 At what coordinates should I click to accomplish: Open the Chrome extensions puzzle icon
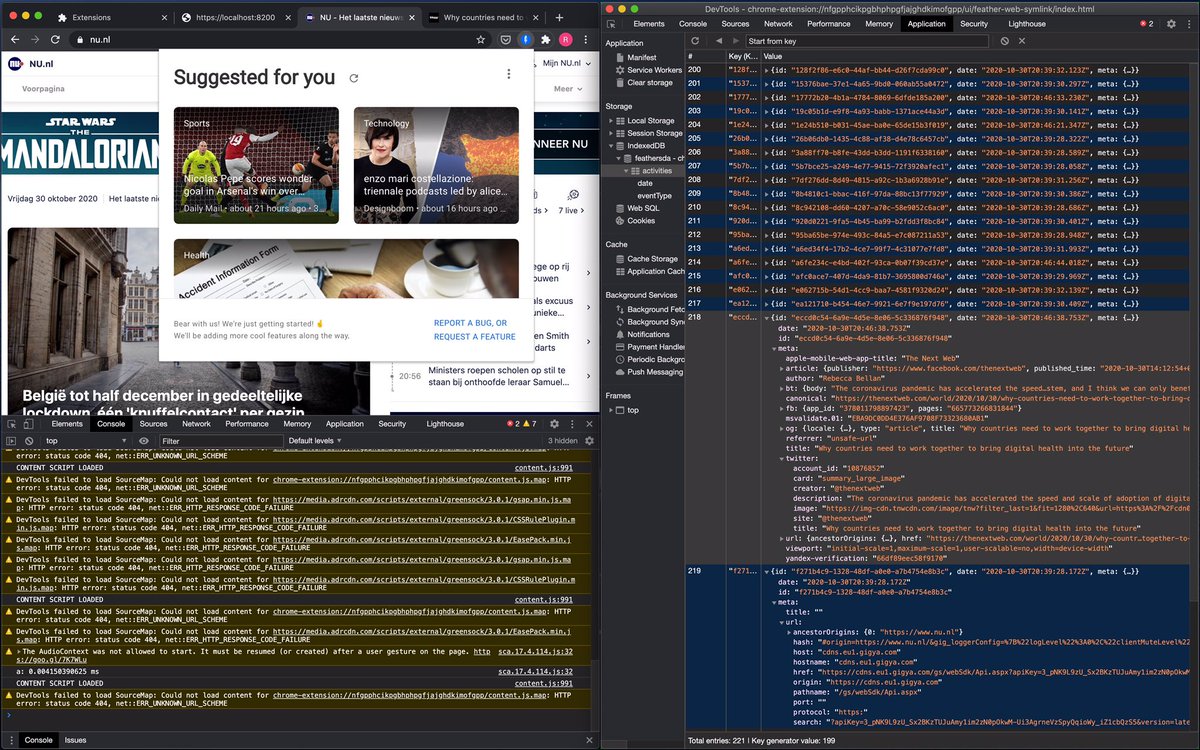pyautogui.click(x=545, y=38)
